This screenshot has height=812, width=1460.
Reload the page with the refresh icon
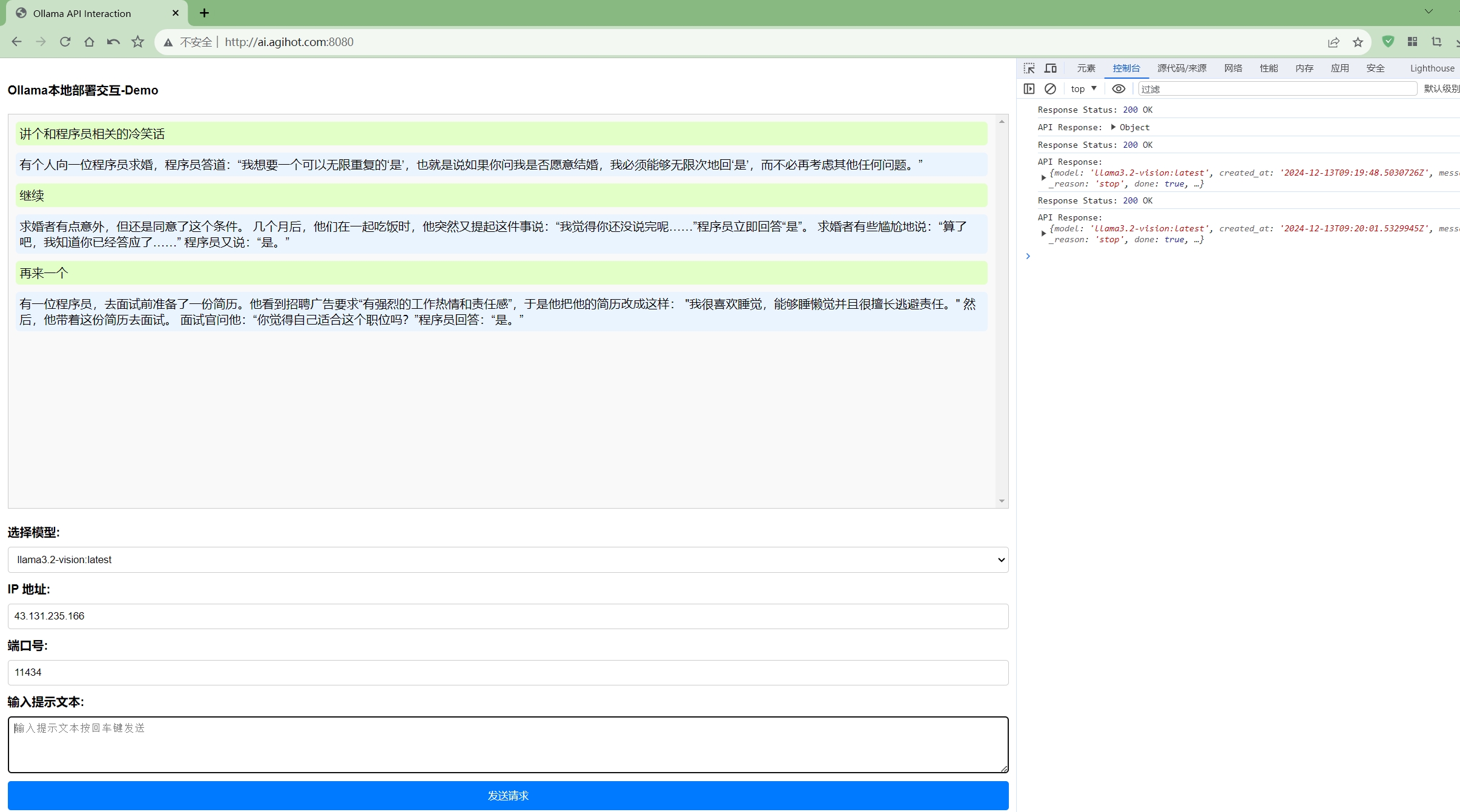click(65, 42)
